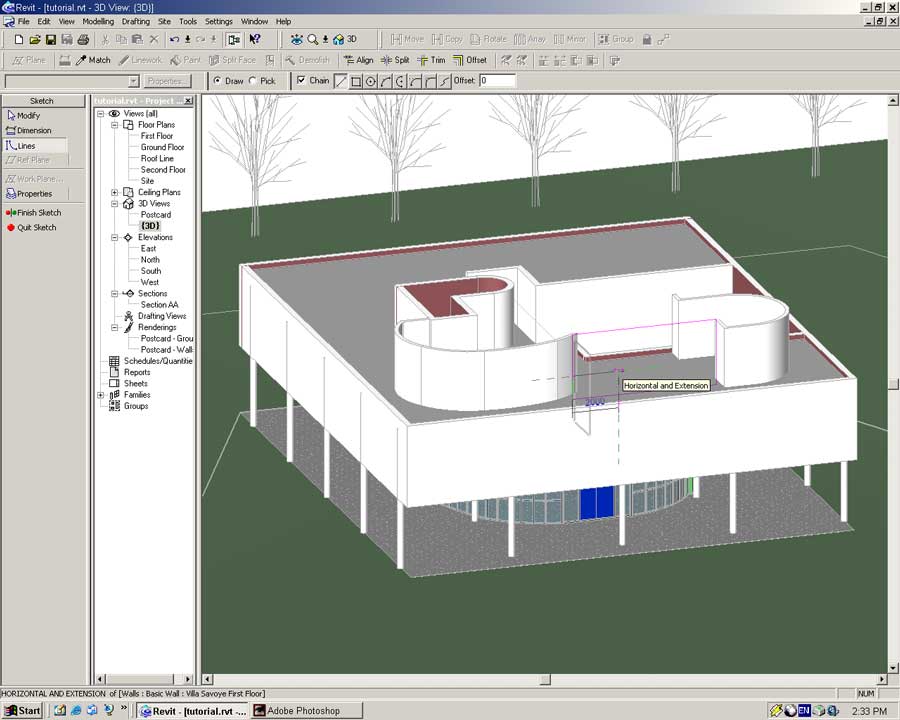Click the system tray clock 2:33 PM
The height and width of the screenshot is (720, 900).
point(869,711)
